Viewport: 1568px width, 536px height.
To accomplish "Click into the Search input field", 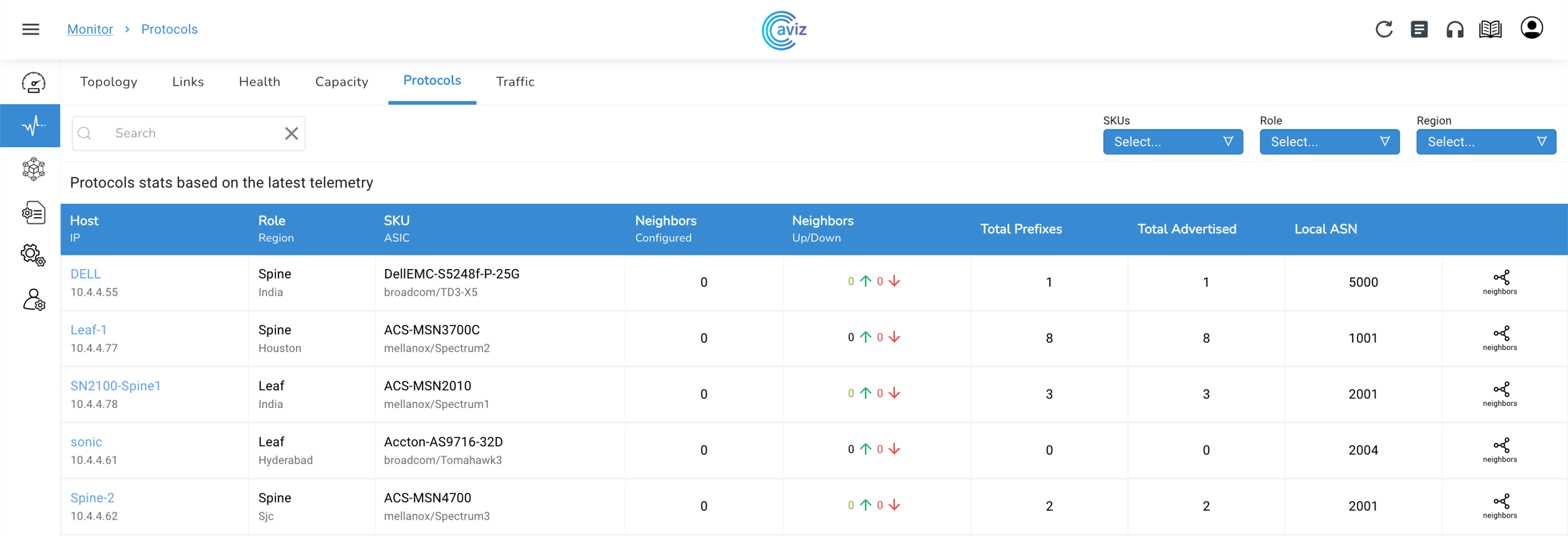I will tap(194, 133).
